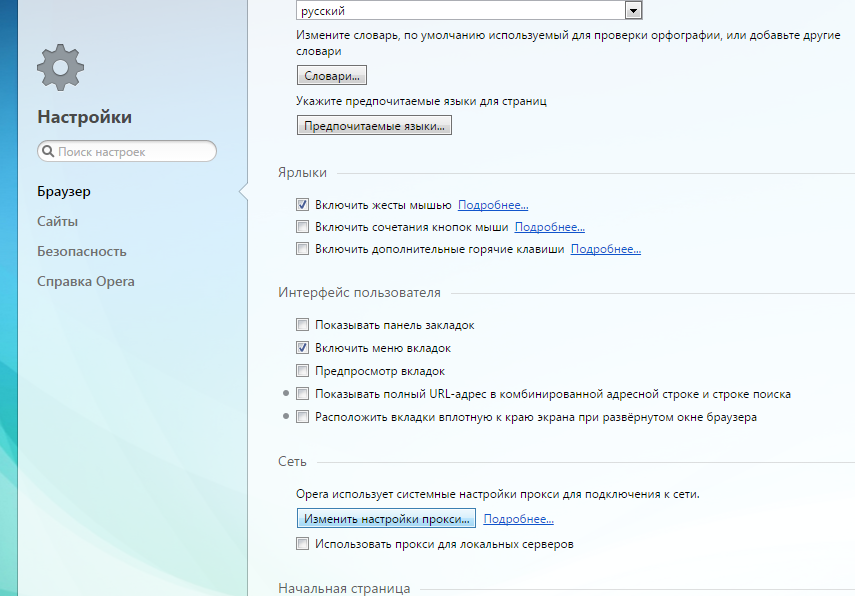
Task: Open Подробнее link next to proxy button
Action: [x=519, y=519]
